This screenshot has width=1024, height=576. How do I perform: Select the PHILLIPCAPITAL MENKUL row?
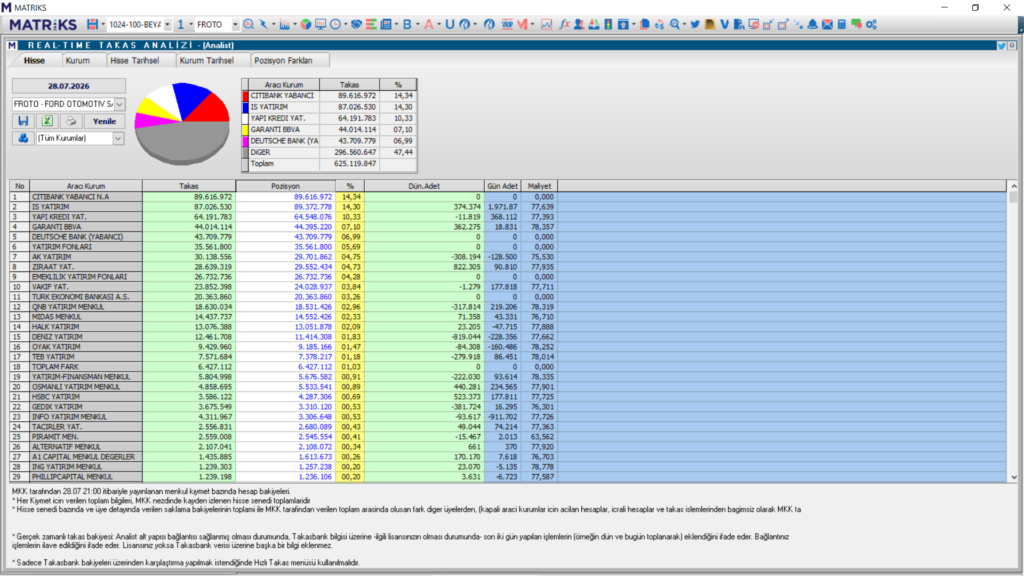508,477
